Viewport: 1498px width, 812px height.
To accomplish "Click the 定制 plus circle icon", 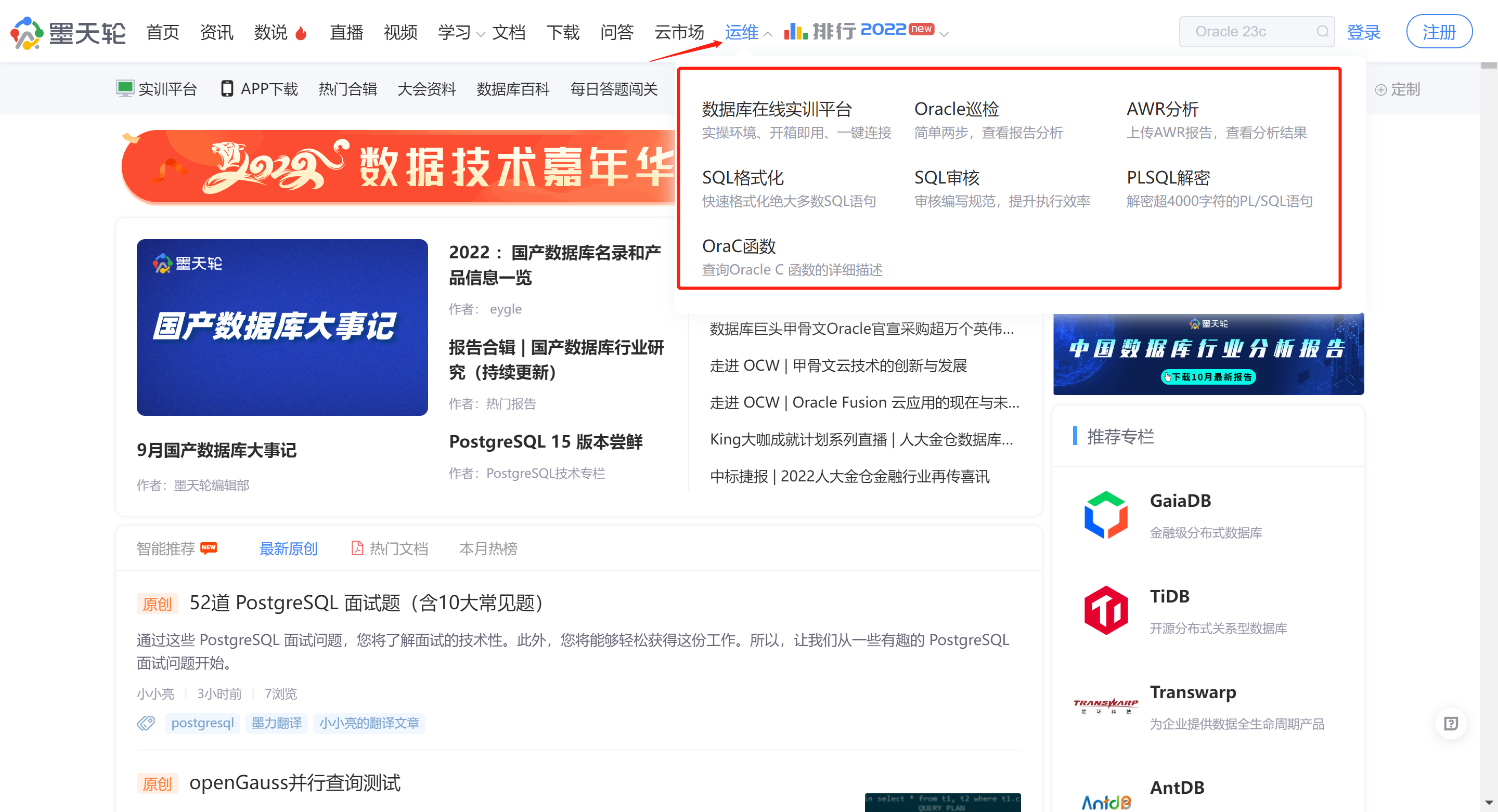I will click(1380, 89).
